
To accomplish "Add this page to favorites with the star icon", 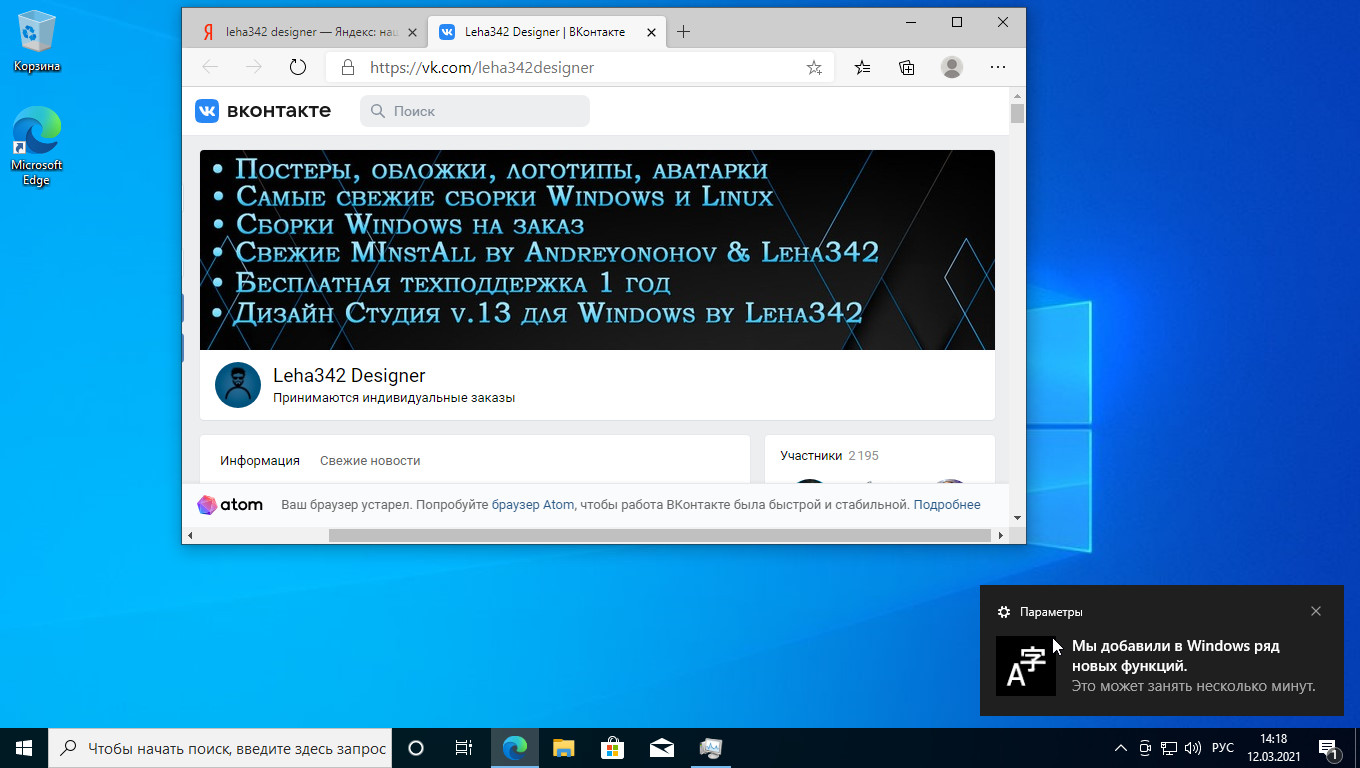I will coord(814,68).
